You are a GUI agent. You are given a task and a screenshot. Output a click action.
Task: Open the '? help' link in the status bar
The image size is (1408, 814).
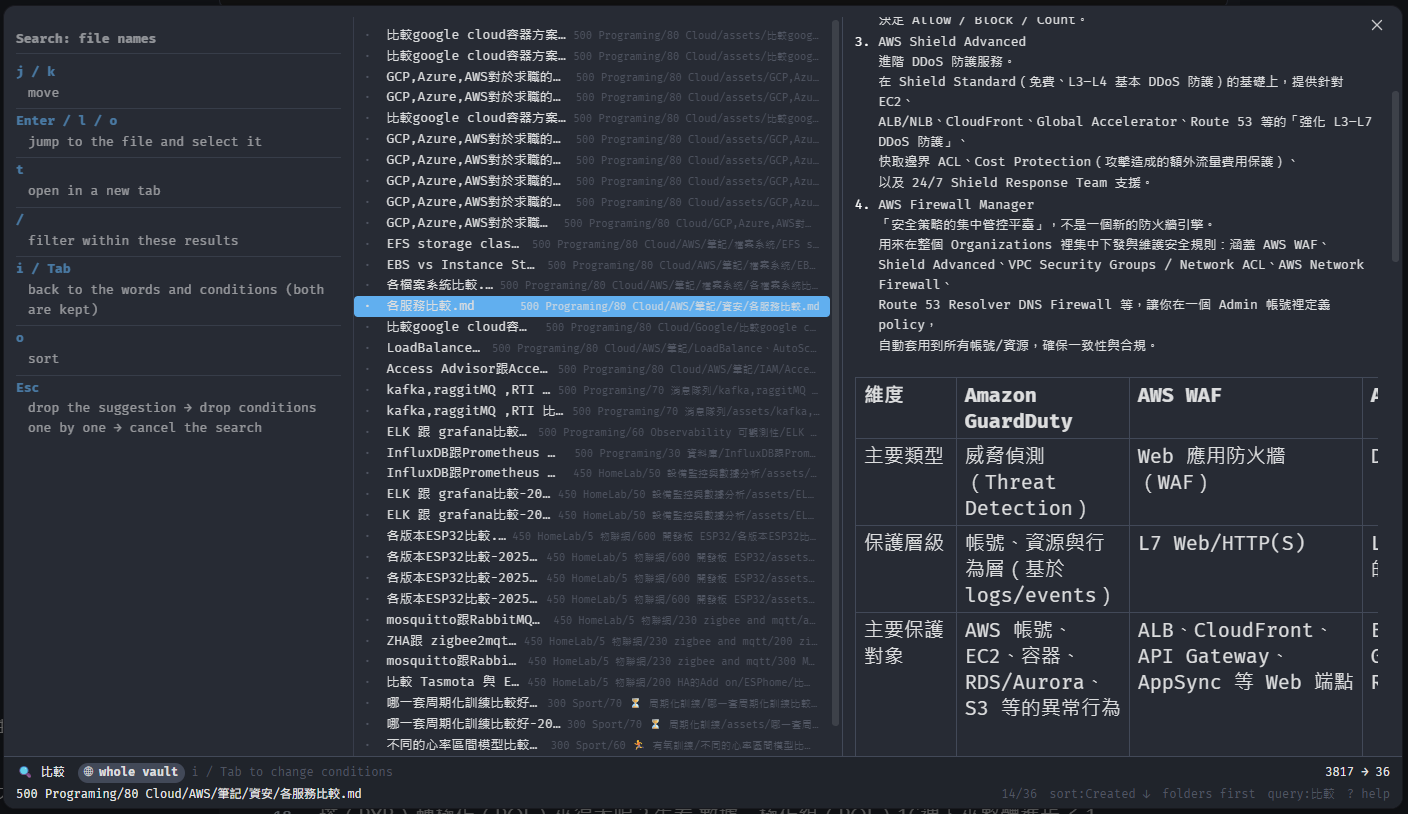tap(1368, 794)
